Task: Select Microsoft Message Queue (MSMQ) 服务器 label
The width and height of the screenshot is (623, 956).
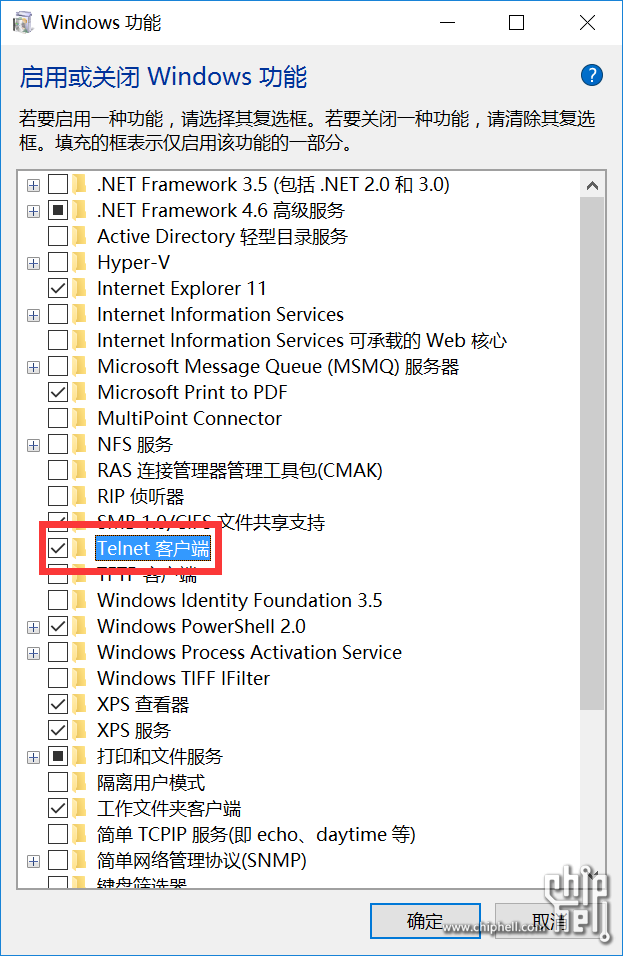Action: pos(278,366)
